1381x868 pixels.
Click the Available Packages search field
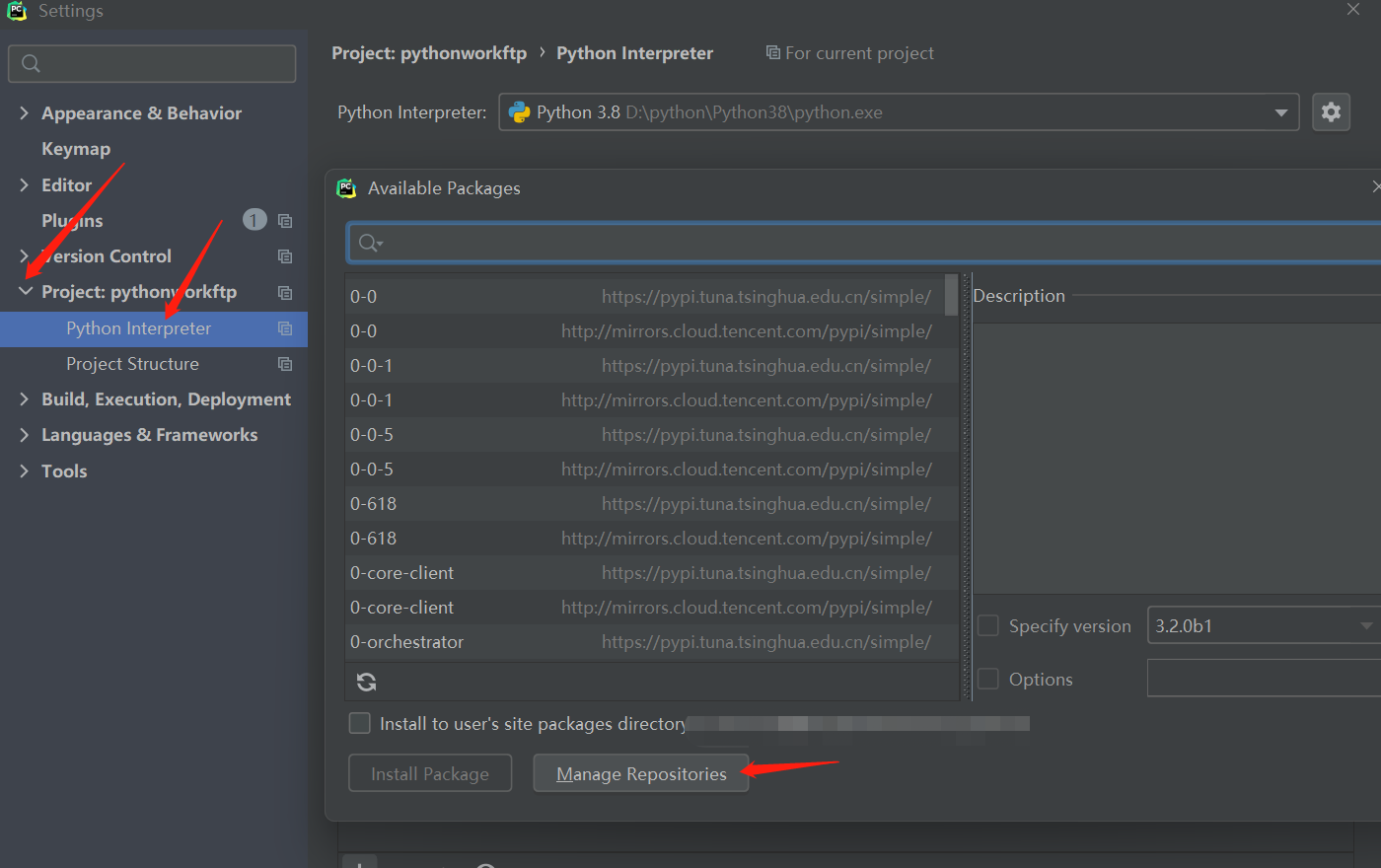(864, 243)
